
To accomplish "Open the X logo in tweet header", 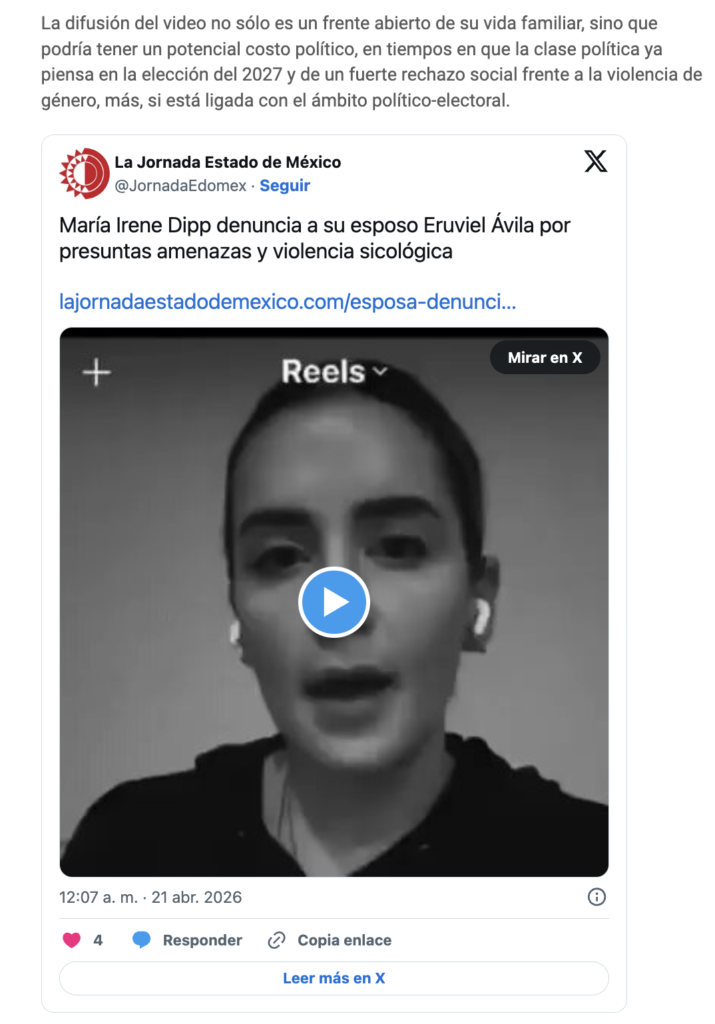I will pos(595,161).
